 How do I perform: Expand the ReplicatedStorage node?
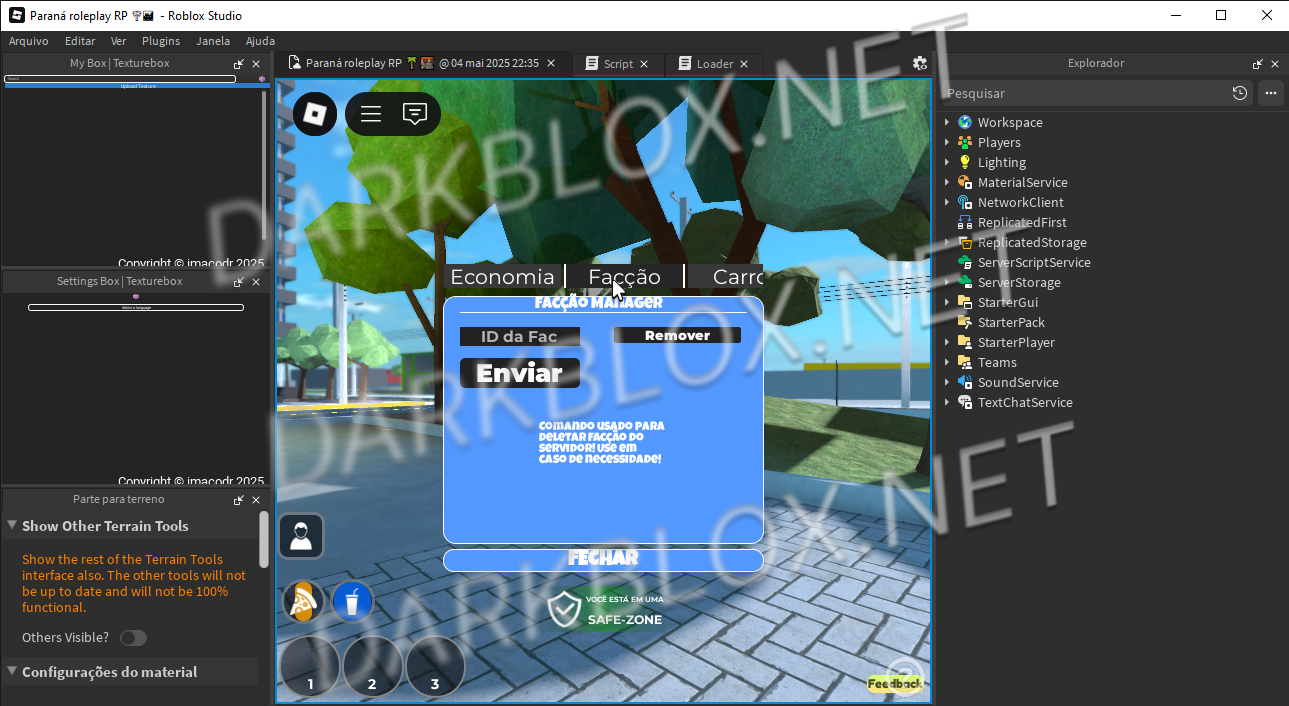tap(947, 242)
